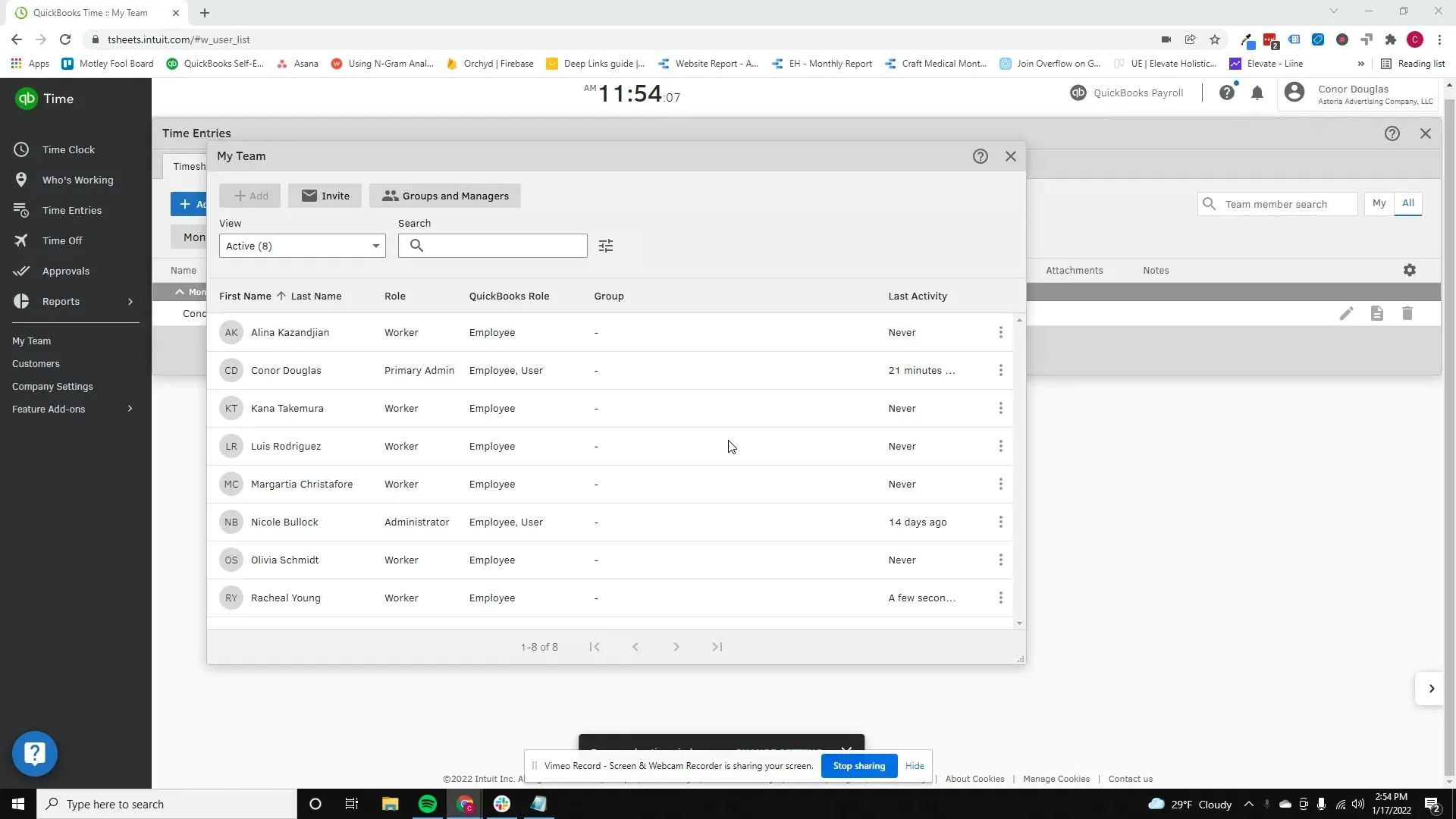Switch to All time entries toggle

click(1408, 203)
